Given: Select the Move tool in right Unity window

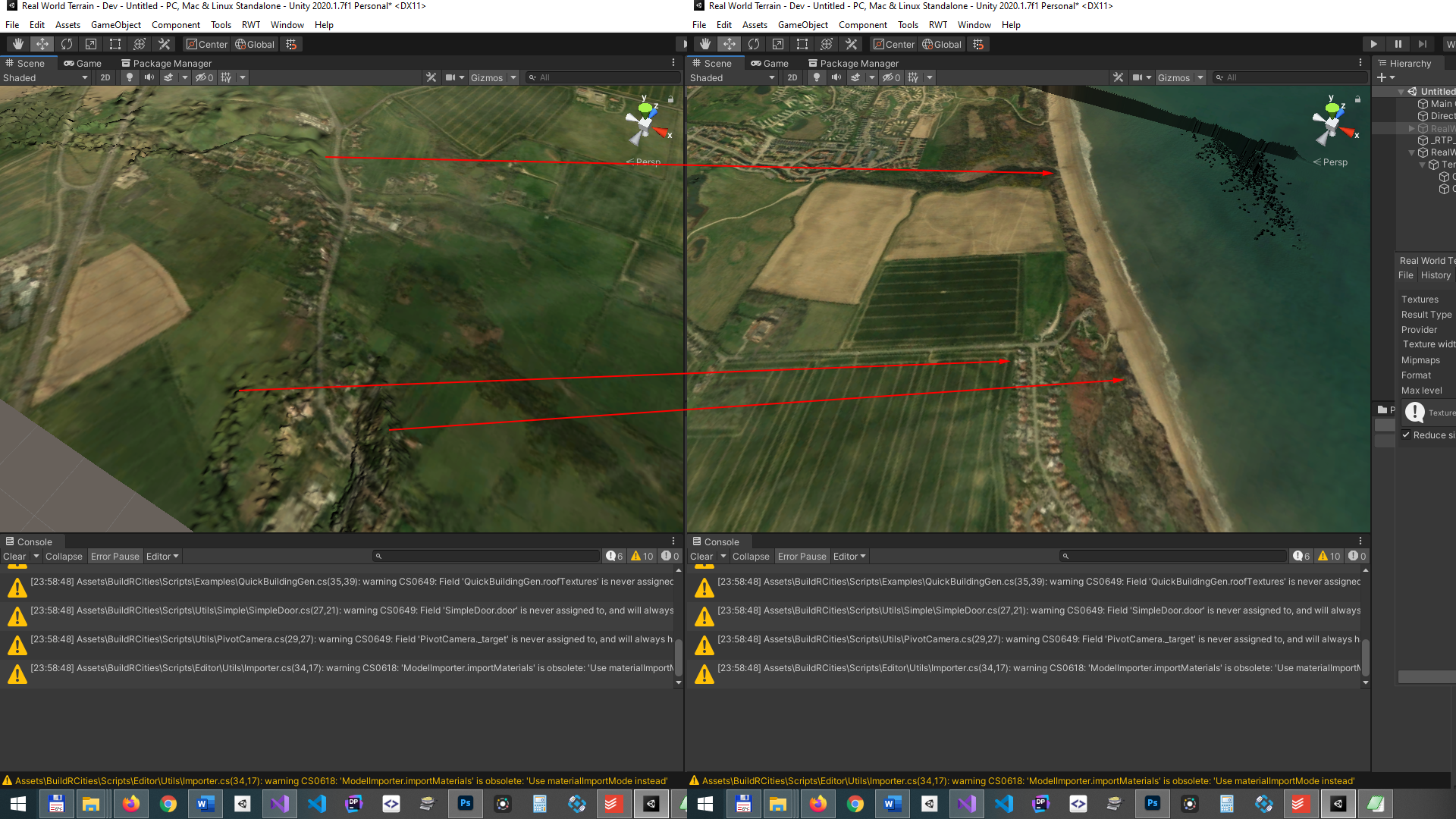Looking at the screenshot, I should (x=730, y=44).
